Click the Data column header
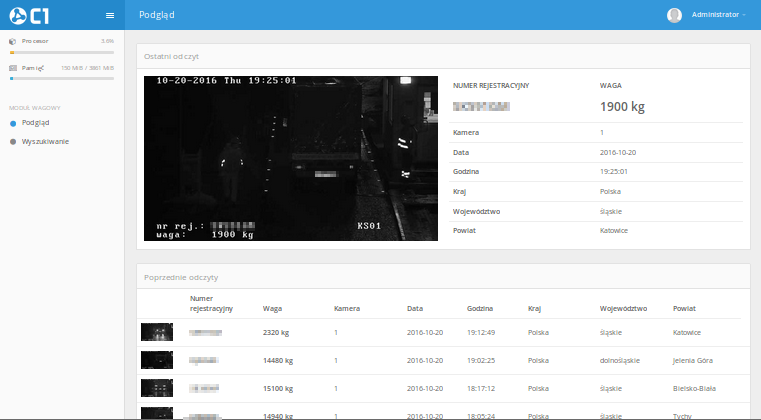Image resolution: width=761 pixels, height=420 pixels. point(415,308)
